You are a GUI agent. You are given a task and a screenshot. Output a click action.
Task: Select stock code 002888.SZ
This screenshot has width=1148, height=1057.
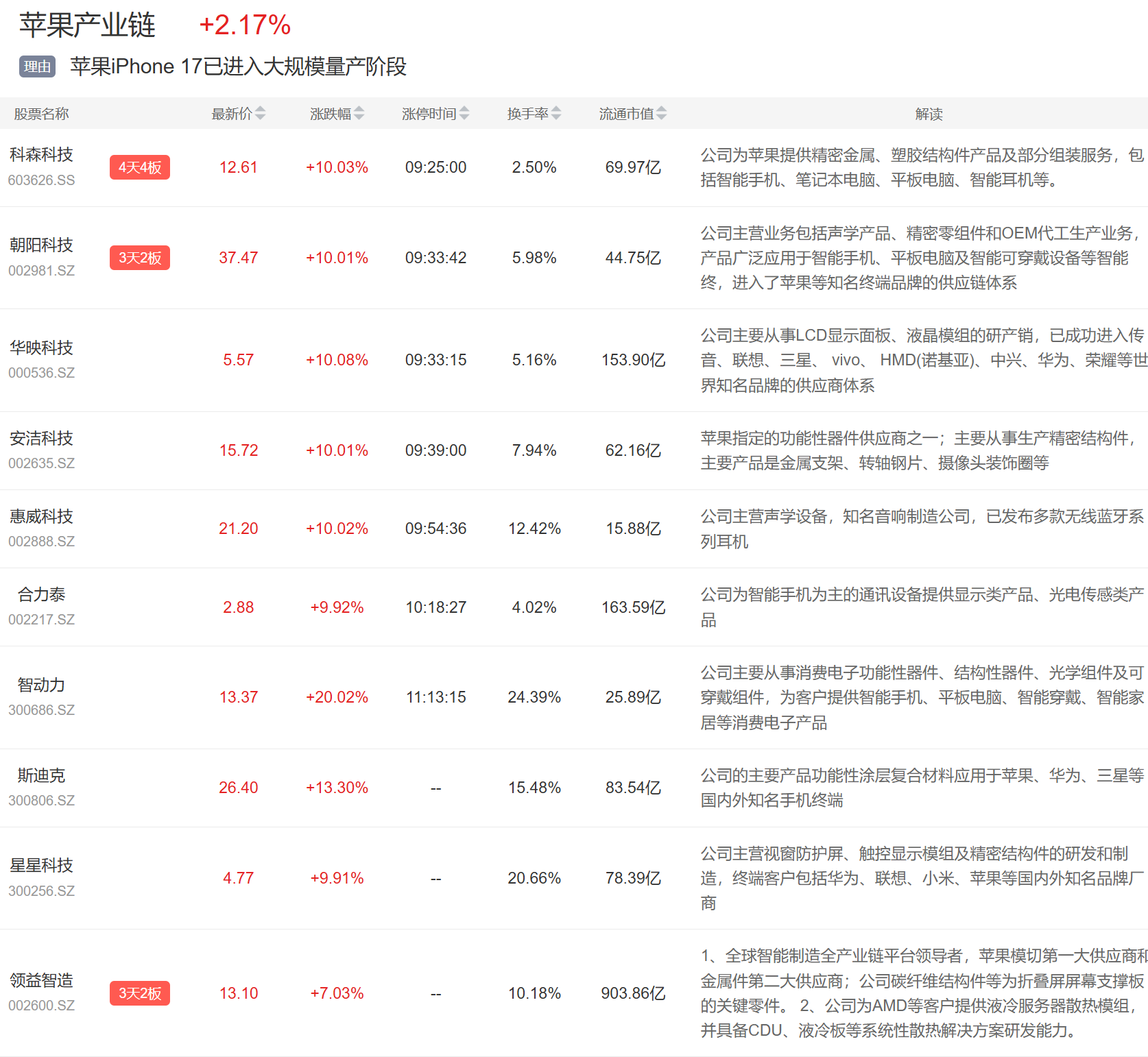click(x=41, y=542)
